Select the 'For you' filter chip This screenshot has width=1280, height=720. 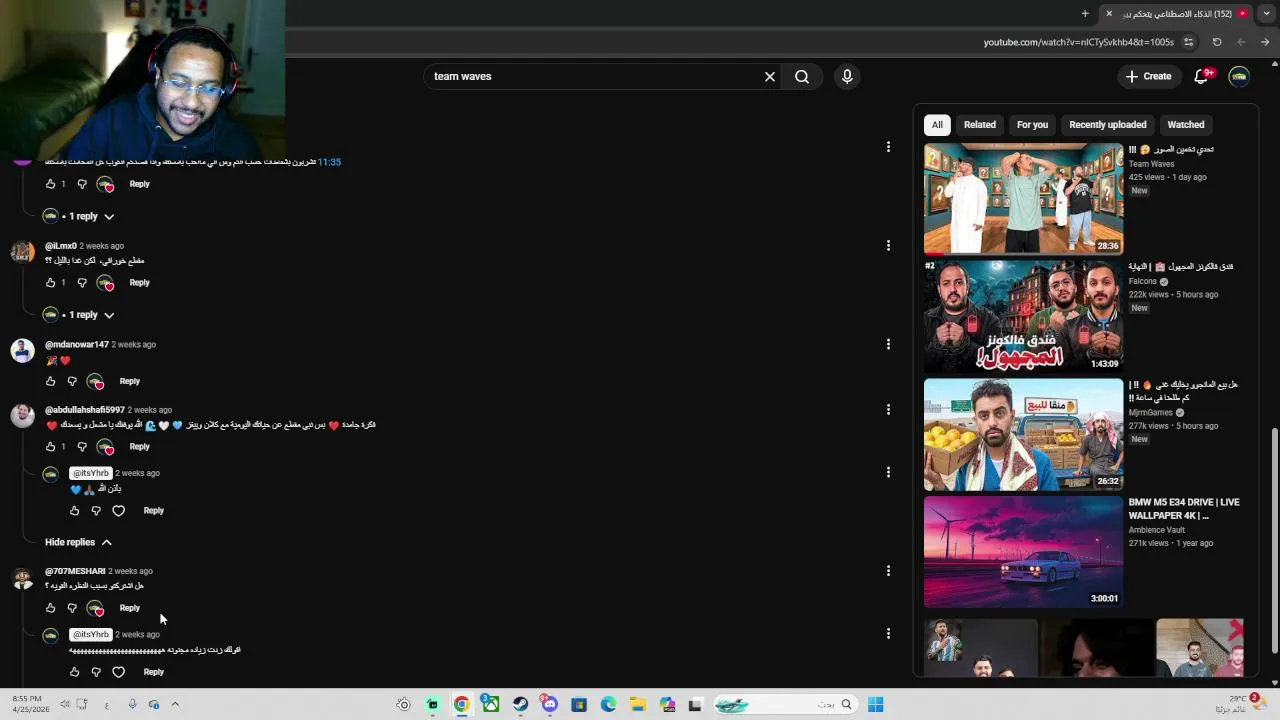[x=1032, y=125]
